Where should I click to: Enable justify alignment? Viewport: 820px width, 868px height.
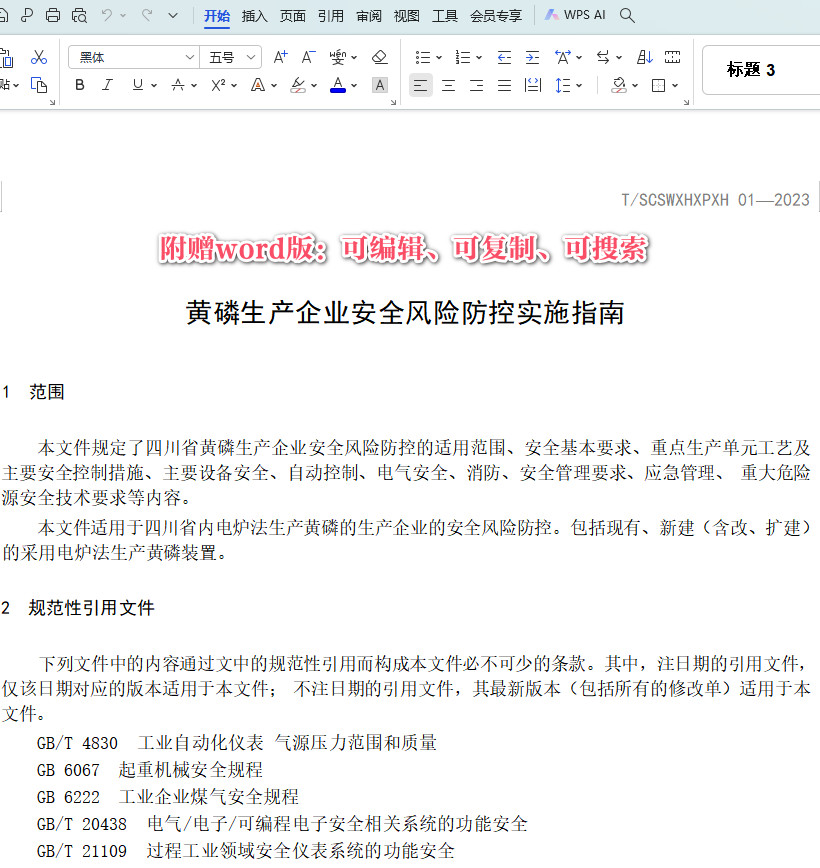[504, 86]
